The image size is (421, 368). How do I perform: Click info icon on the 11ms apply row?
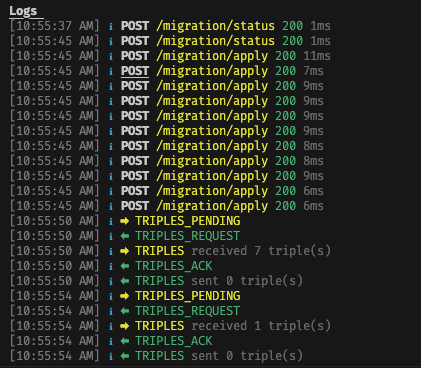click(111, 56)
